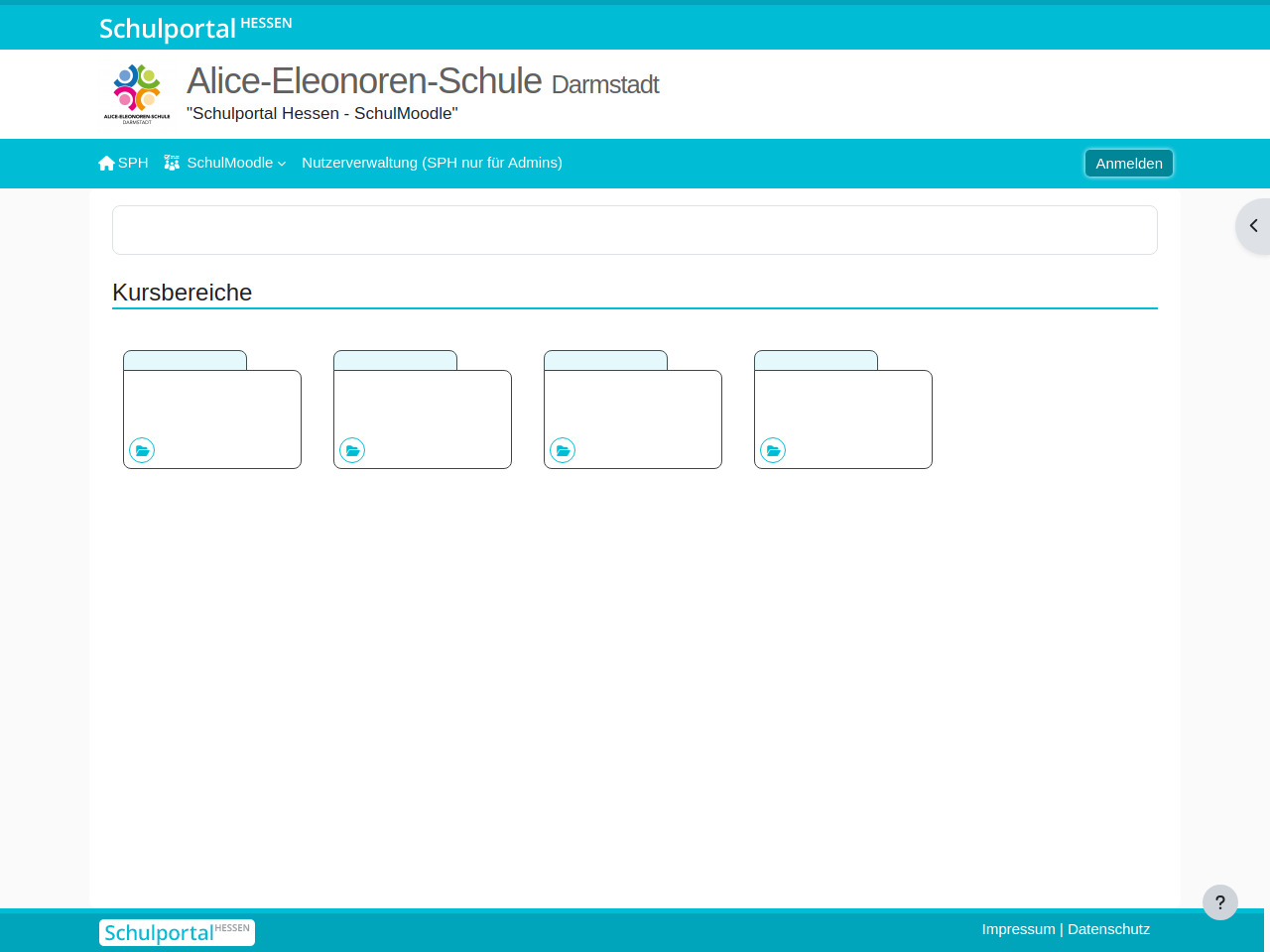Select the tab of the first folder card
Screen dimensions: 1270x952
coord(185,360)
